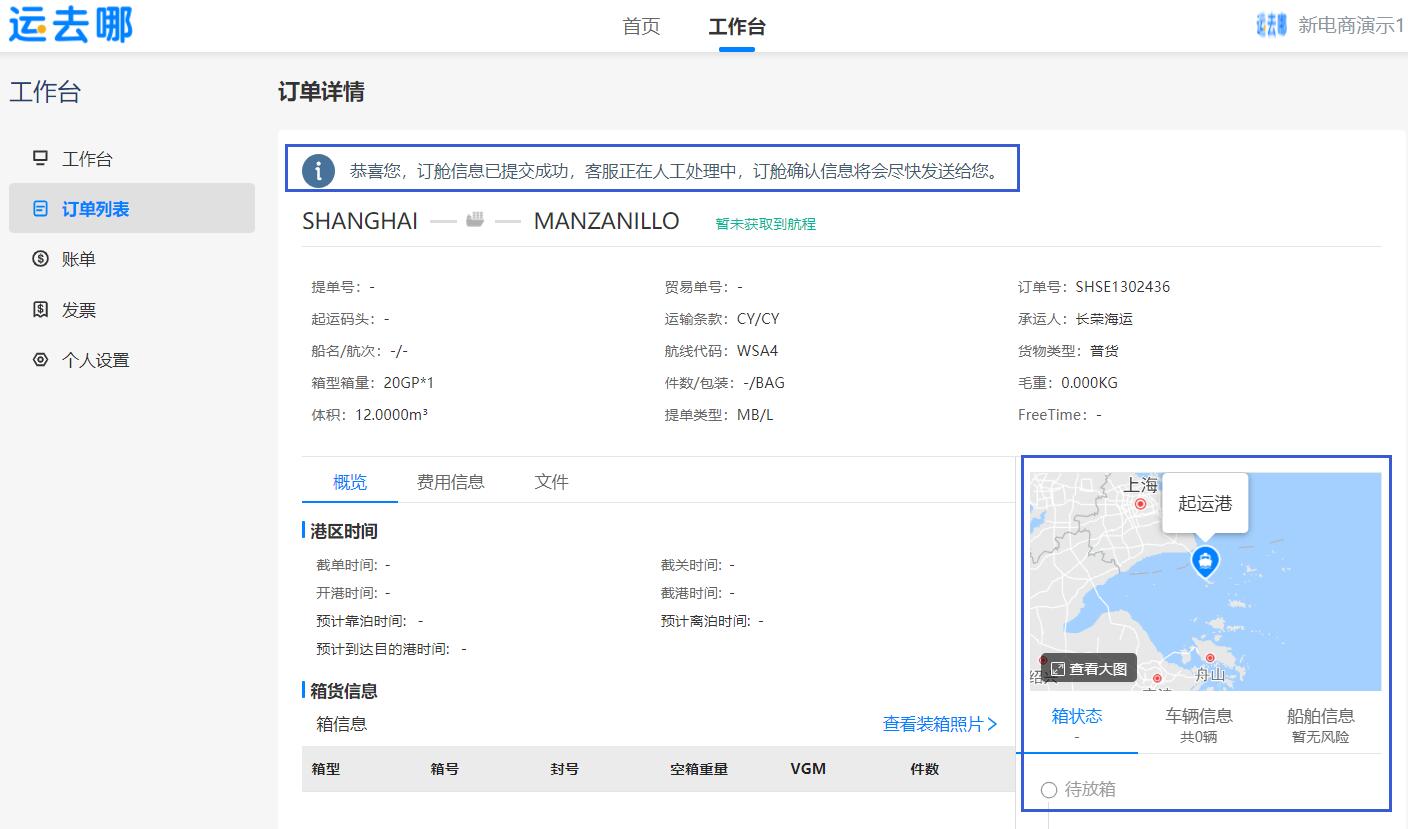This screenshot has width=1408, height=829.
Task: Click the 上海 city marker on map
Action: 1140,503
